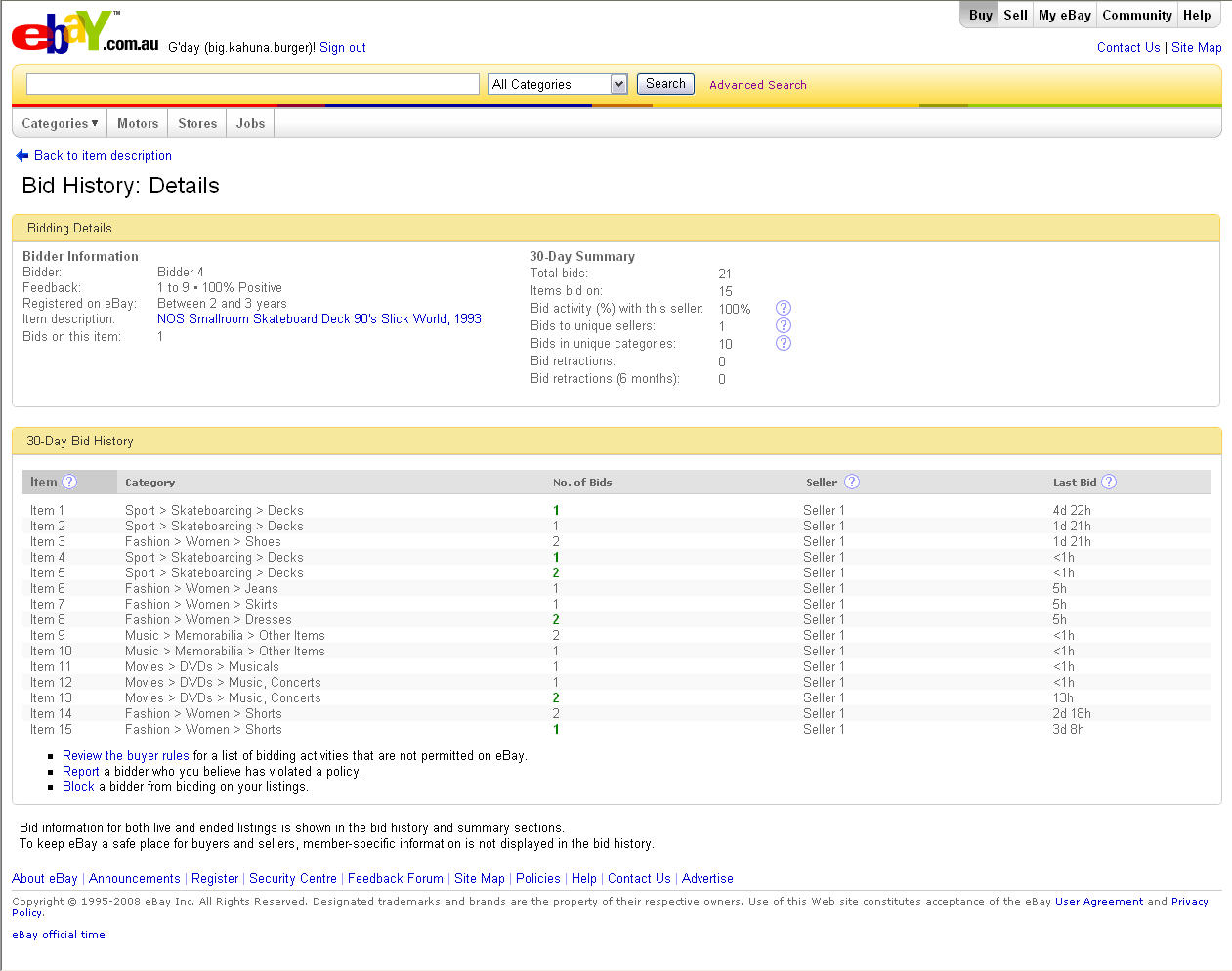Click Fashion > Women > Dresses category text
The image size is (1232, 971).
208,620
